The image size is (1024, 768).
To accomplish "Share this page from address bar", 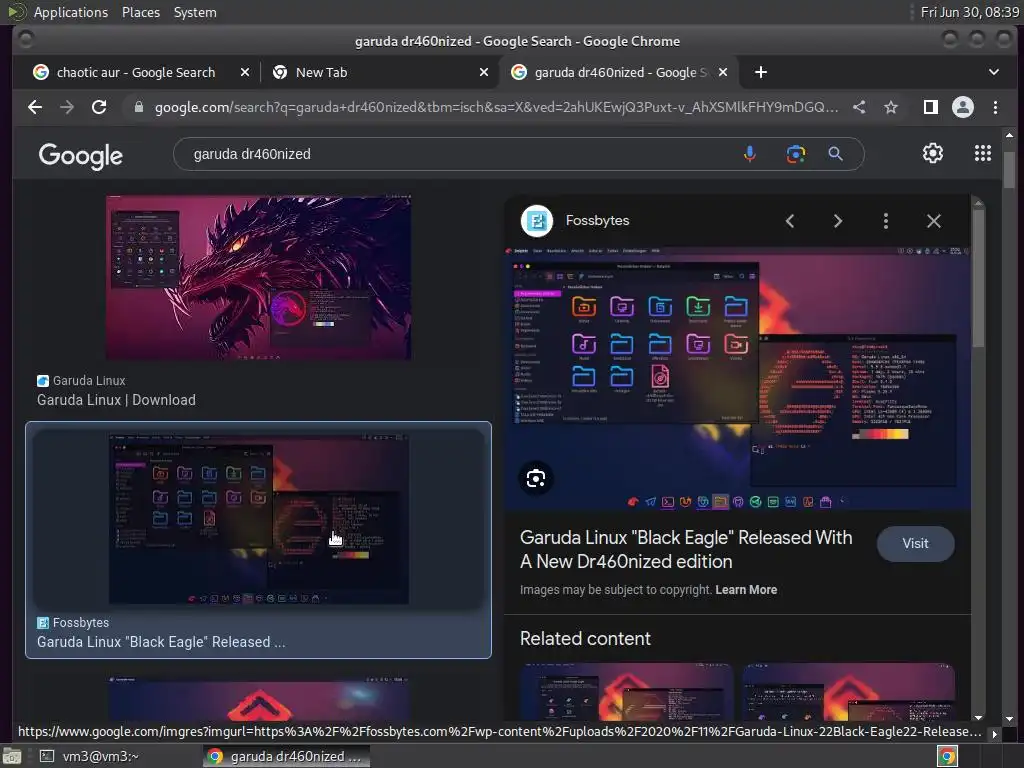I will [x=859, y=107].
